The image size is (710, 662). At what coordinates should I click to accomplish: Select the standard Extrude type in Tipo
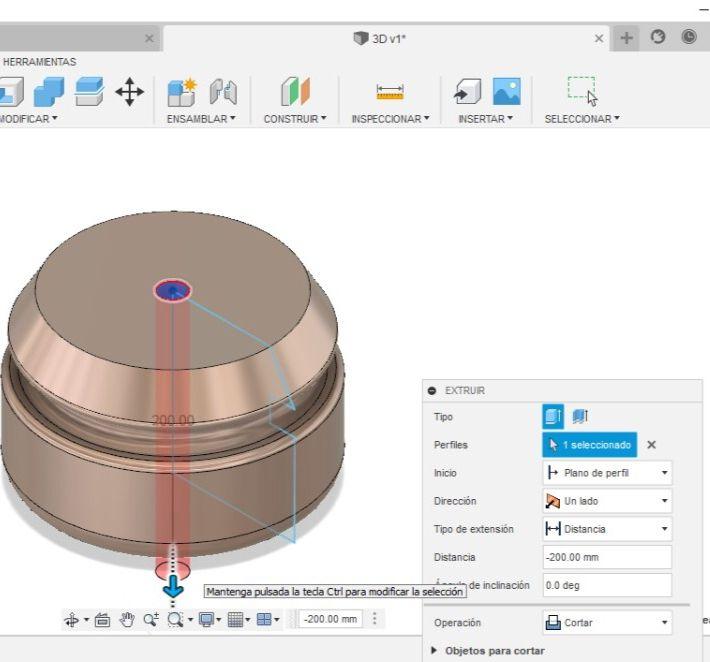(x=553, y=416)
